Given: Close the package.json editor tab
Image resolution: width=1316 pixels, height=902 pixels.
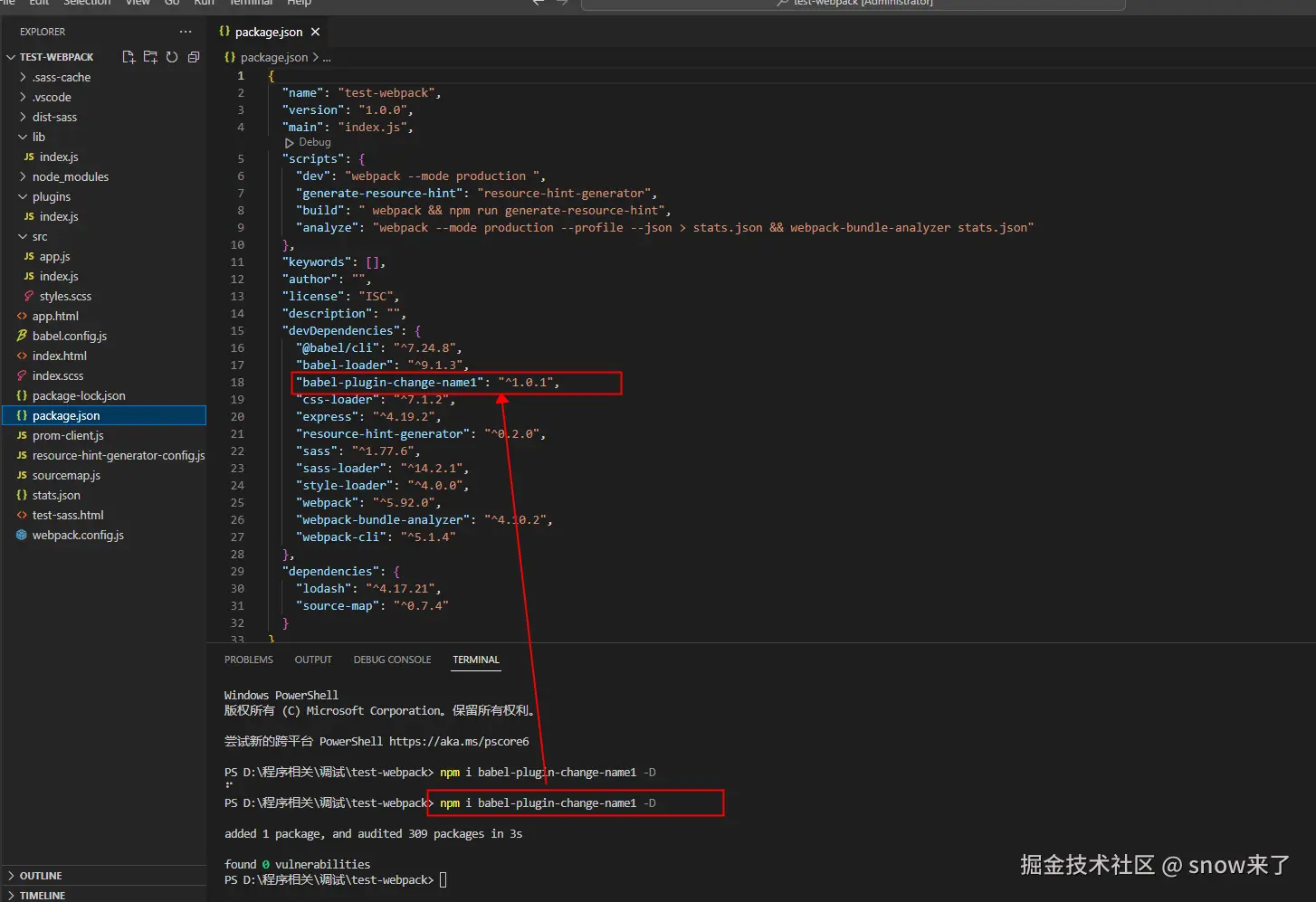Looking at the screenshot, I should pos(315,32).
